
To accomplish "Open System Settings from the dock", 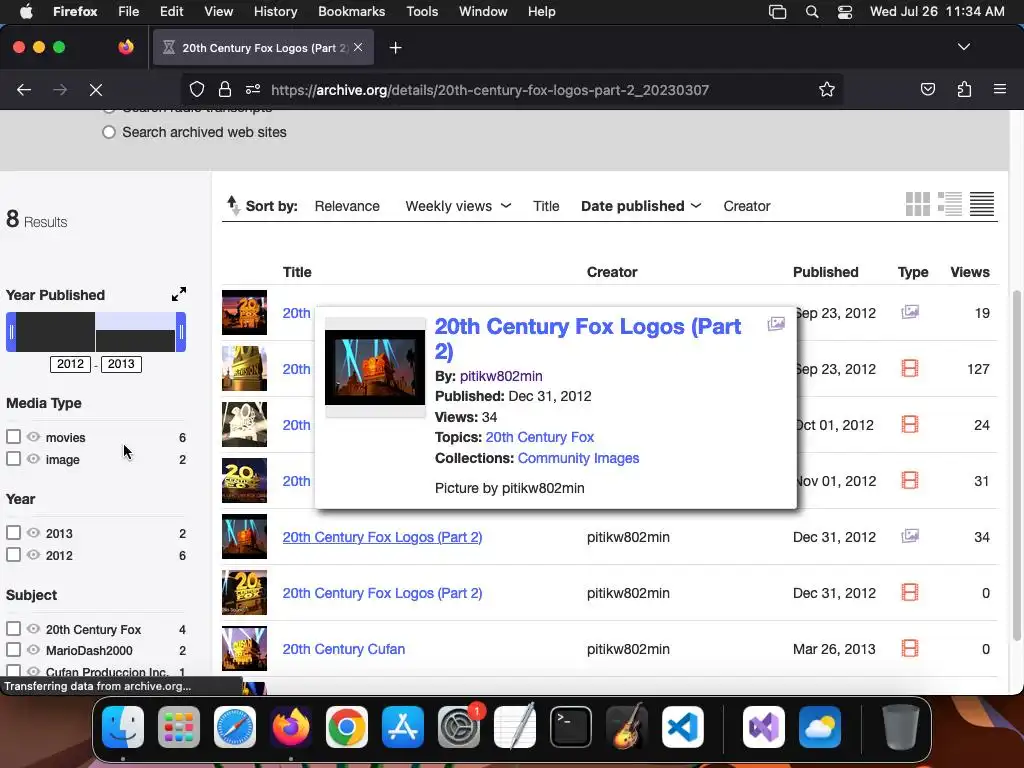I will tap(458, 727).
